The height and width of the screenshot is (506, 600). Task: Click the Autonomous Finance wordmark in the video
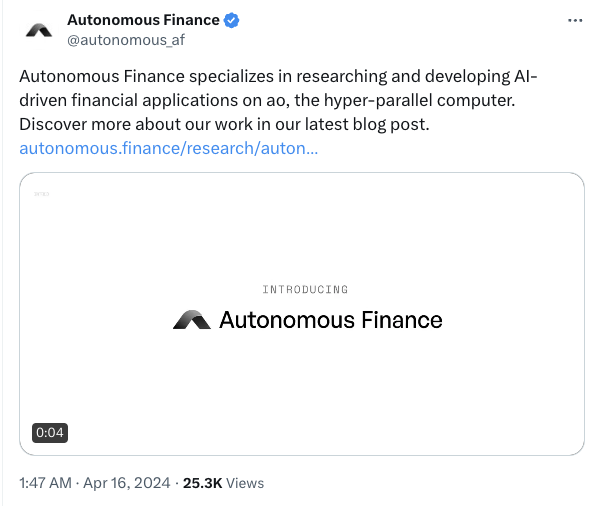click(x=330, y=320)
